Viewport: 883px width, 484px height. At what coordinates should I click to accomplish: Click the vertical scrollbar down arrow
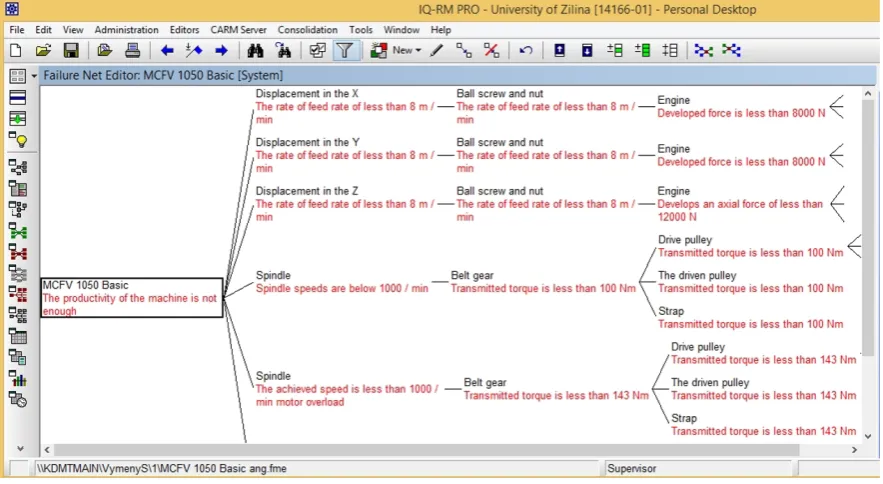(867, 436)
